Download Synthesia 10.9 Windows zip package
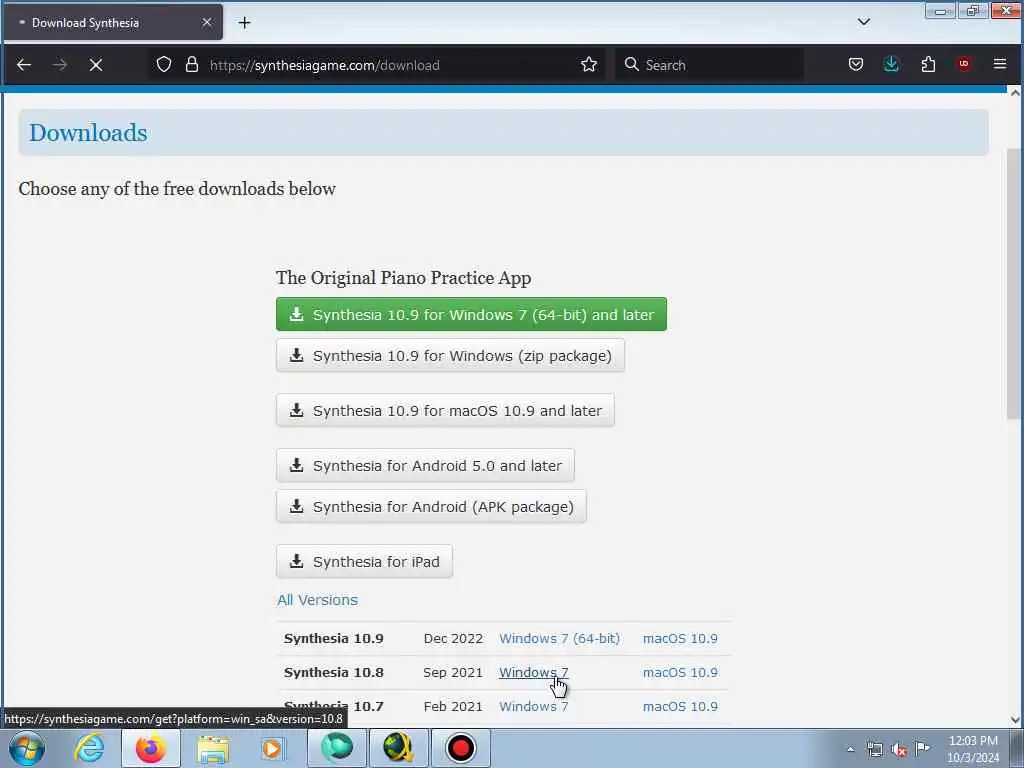Viewport: 1024px width, 768px height. pos(450,355)
